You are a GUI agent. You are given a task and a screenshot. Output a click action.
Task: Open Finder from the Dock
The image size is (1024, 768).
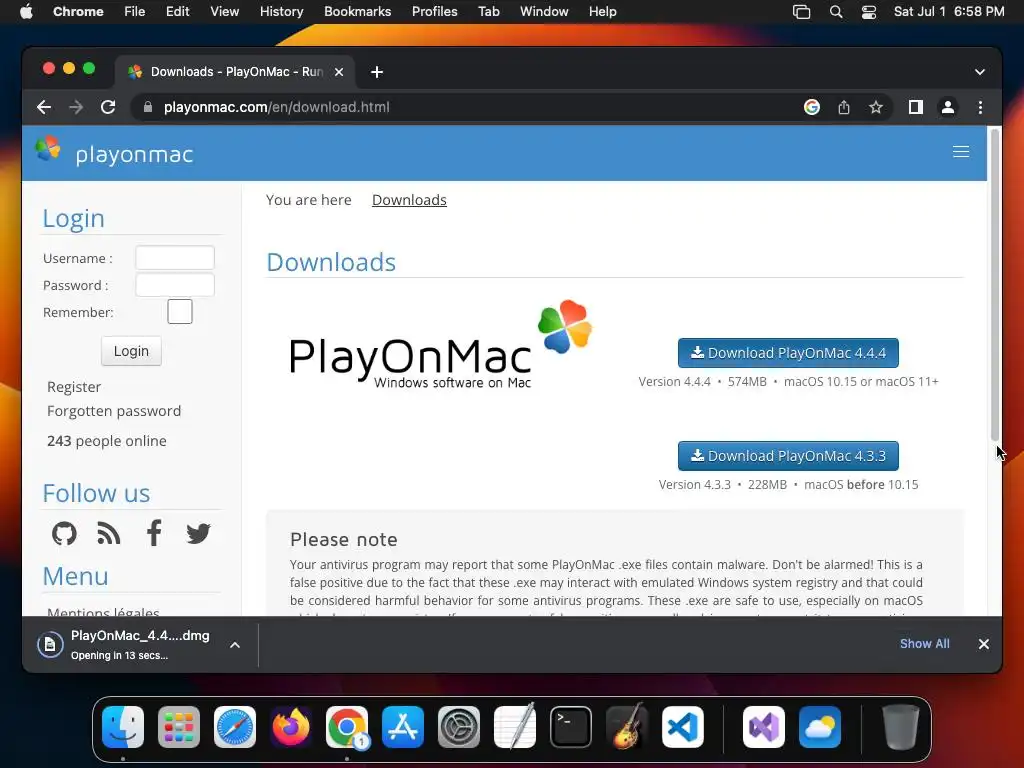(x=123, y=727)
